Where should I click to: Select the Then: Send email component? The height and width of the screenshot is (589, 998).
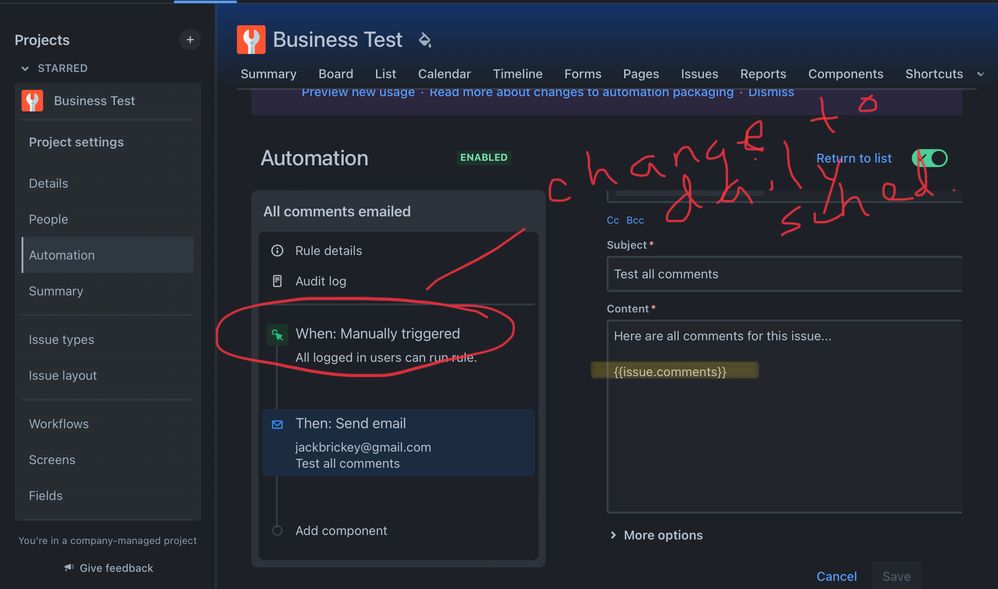(x=398, y=443)
